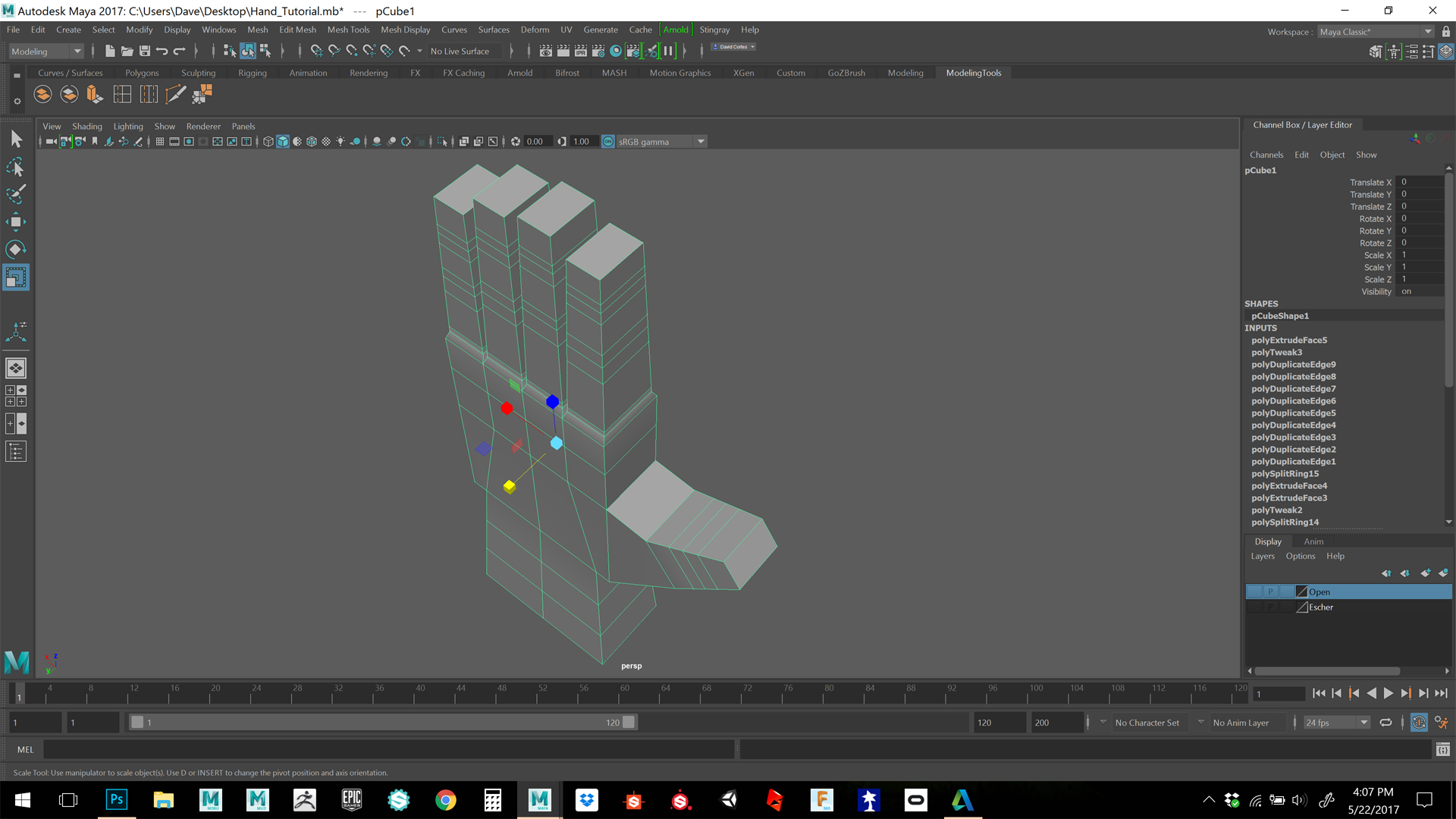Redo the action with the forward arrow icon
1456x819 pixels.
tap(180, 51)
